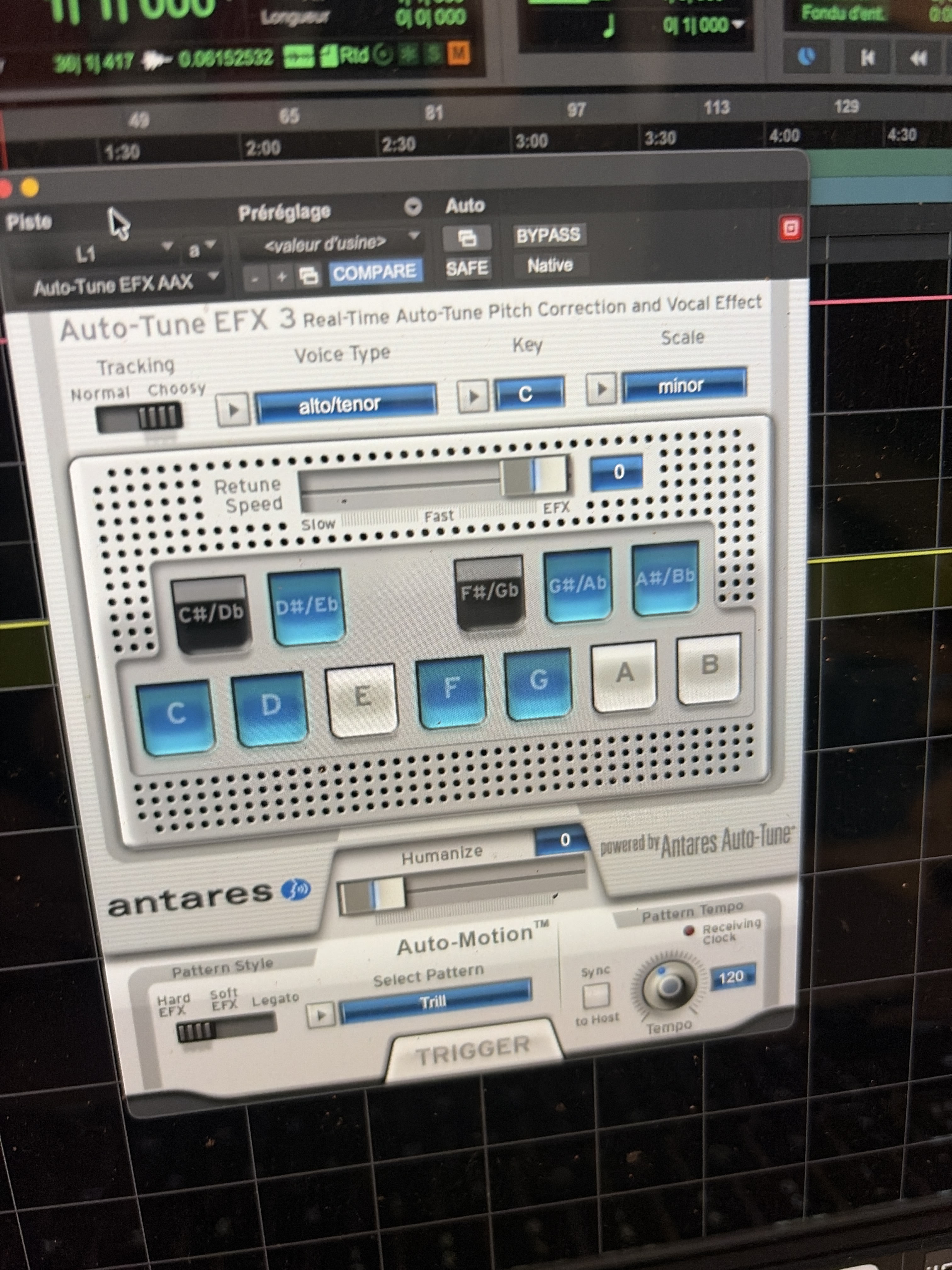Image resolution: width=952 pixels, height=1270 pixels.
Task: Click the Retune Speed slider handle
Action: [534, 475]
